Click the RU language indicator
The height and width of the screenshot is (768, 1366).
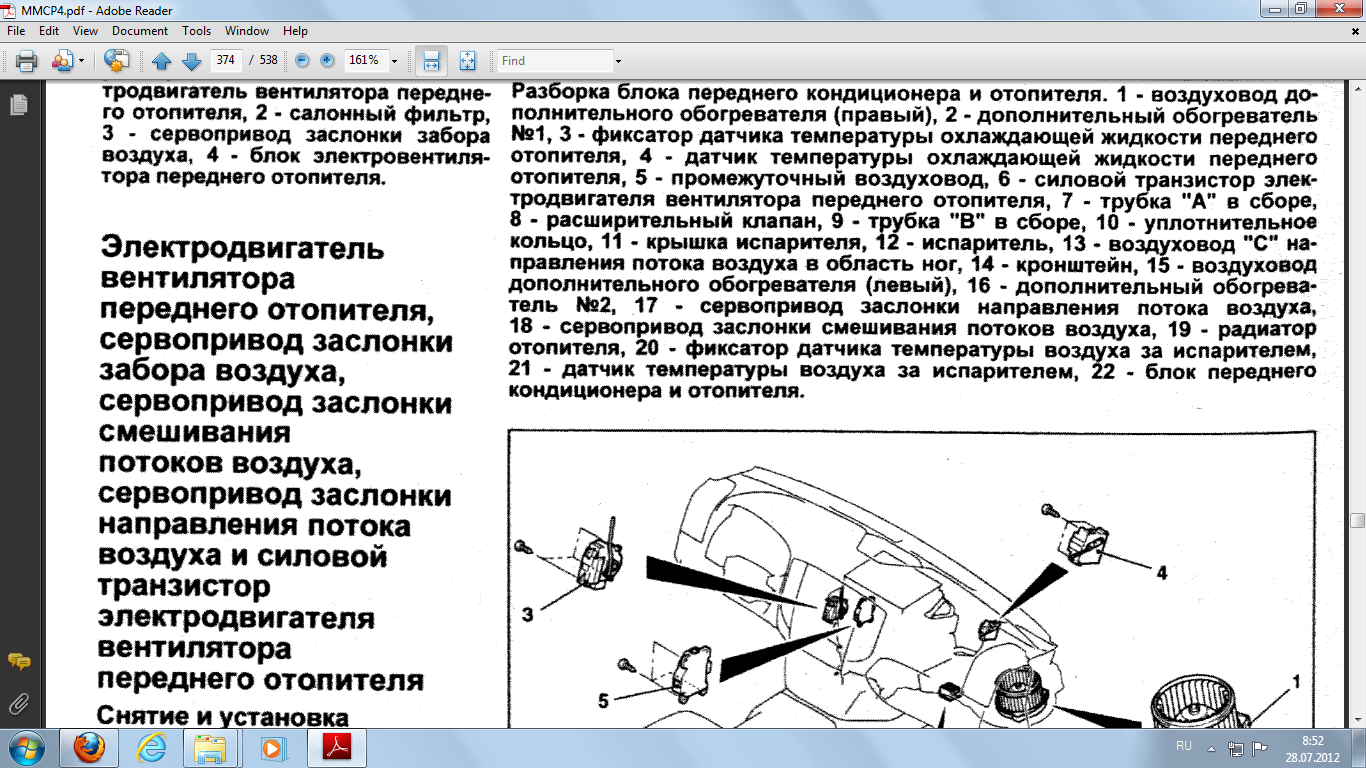tap(1184, 747)
